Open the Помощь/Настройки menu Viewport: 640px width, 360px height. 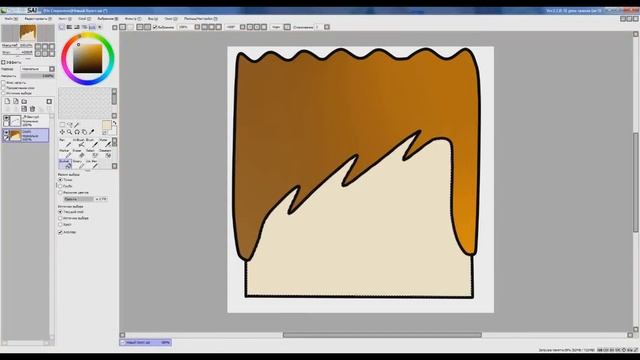pyautogui.click(x=200, y=19)
